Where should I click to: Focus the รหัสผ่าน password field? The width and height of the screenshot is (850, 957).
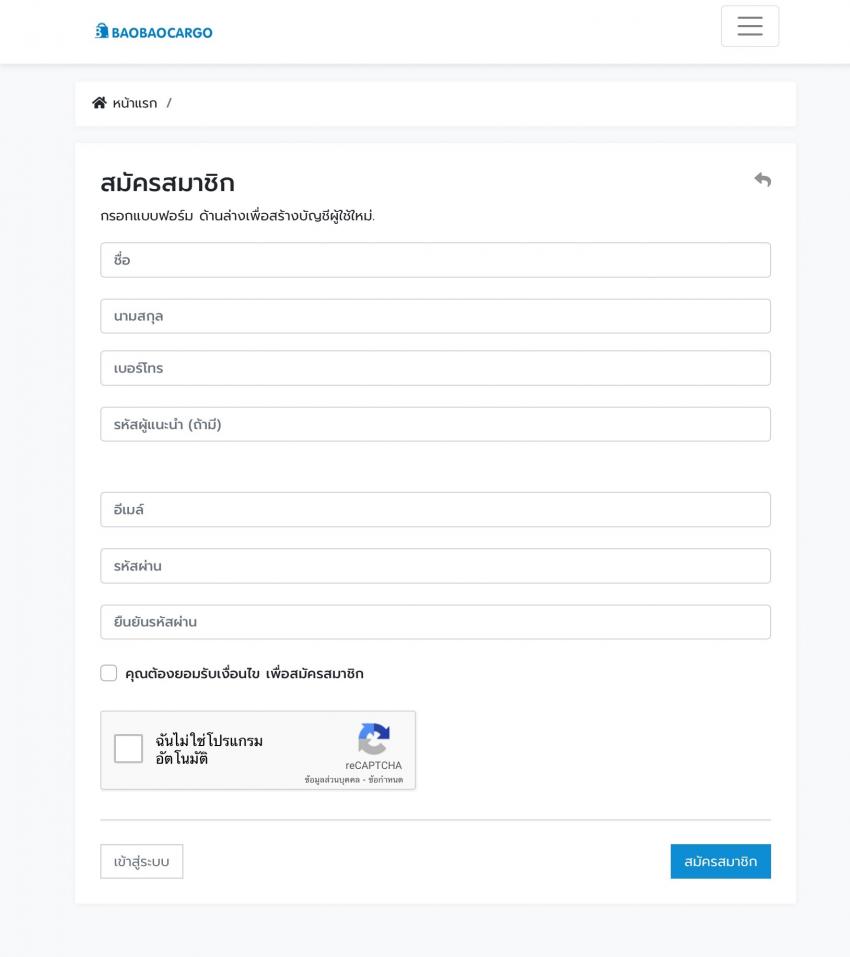click(436, 566)
